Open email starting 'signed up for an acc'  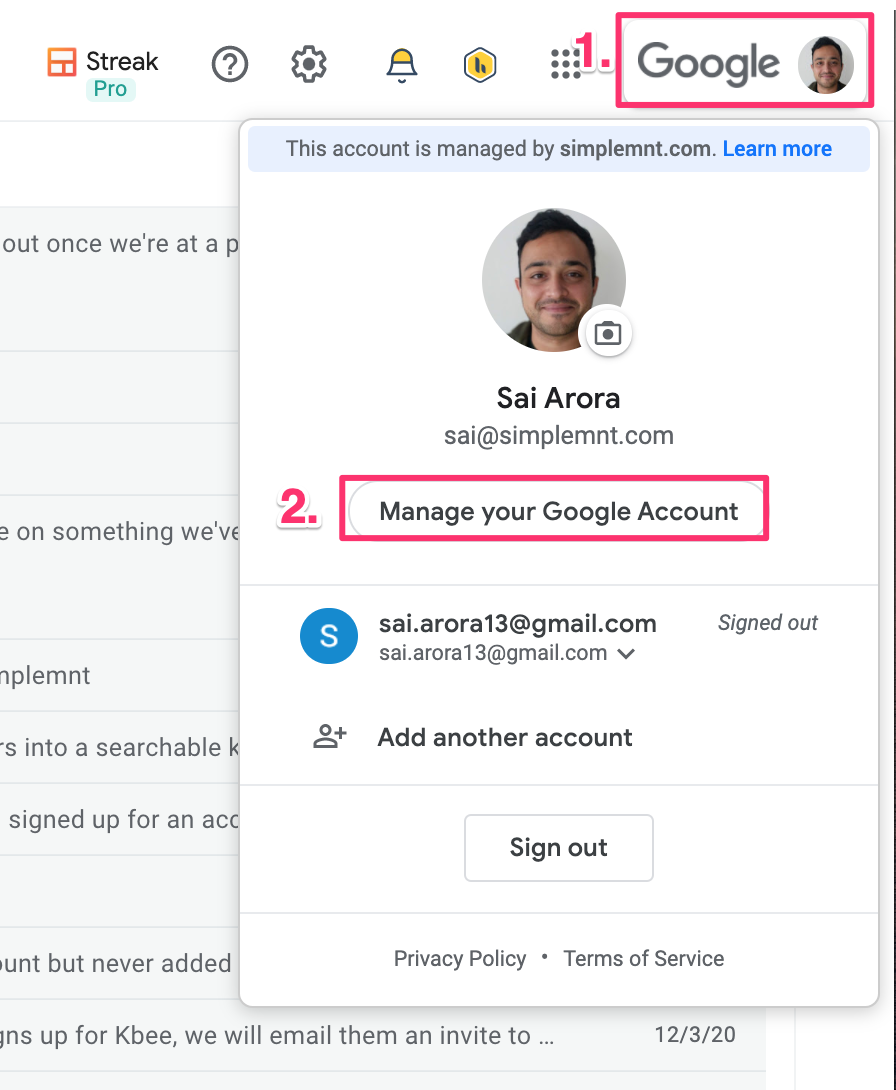pyautogui.click(x=120, y=820)
